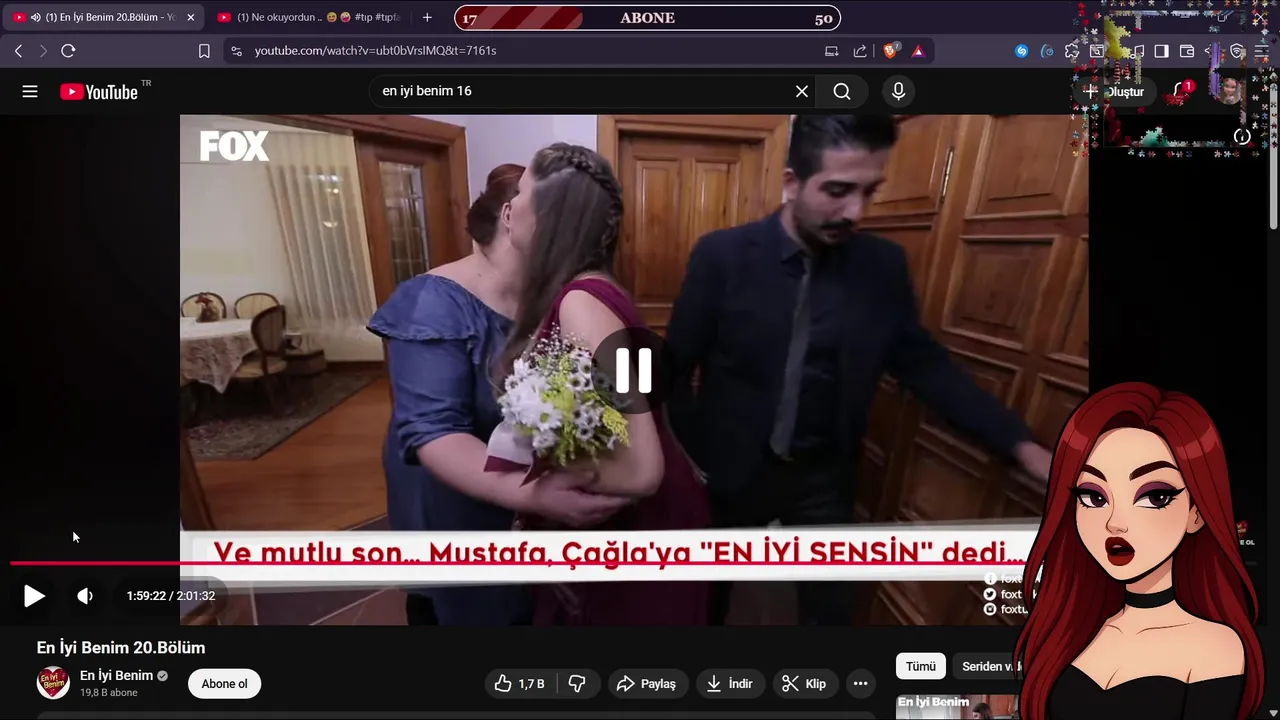
Task: Open En İyi Benim channel avatar
Action: pos(53,683)
